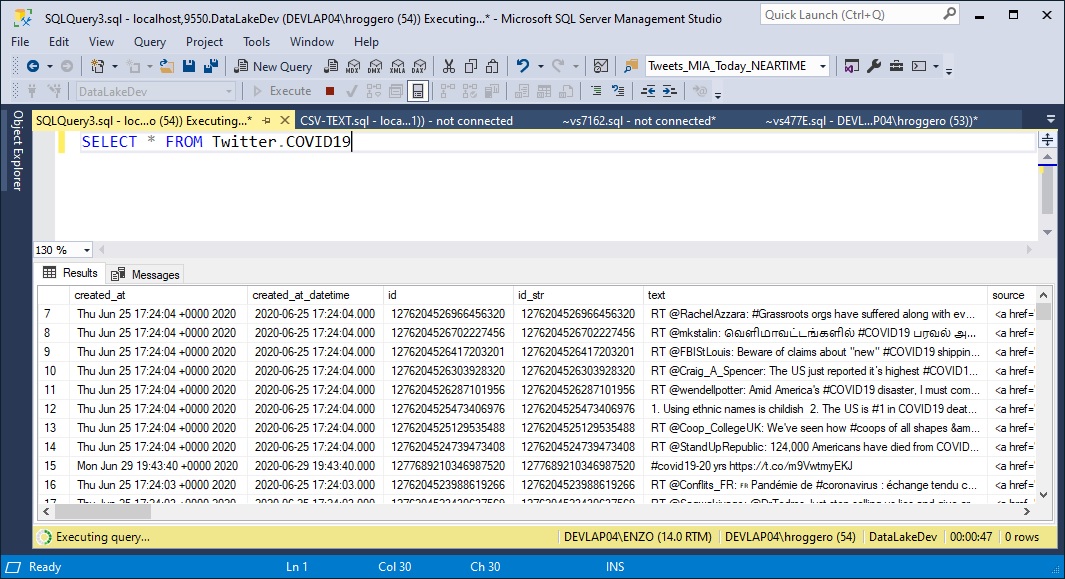Cancel the executing query with the red stop button
This screenshot has height=579, width=1065.
coord(330,91)
